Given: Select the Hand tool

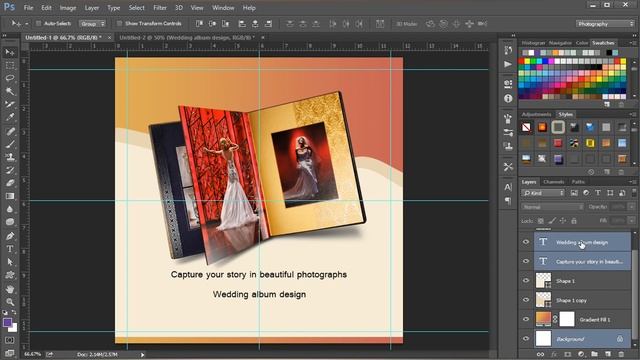Looking at the screenshot, I should 10,289.
